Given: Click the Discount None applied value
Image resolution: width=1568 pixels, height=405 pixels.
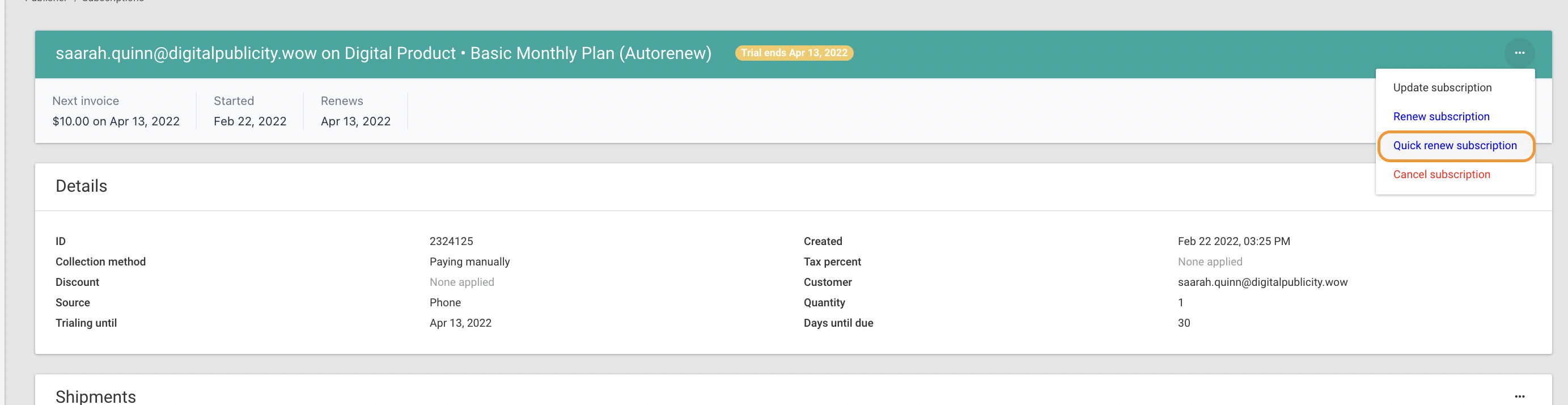Looking at the screenshot, I should pyautogui.click(x=461, y=282).
